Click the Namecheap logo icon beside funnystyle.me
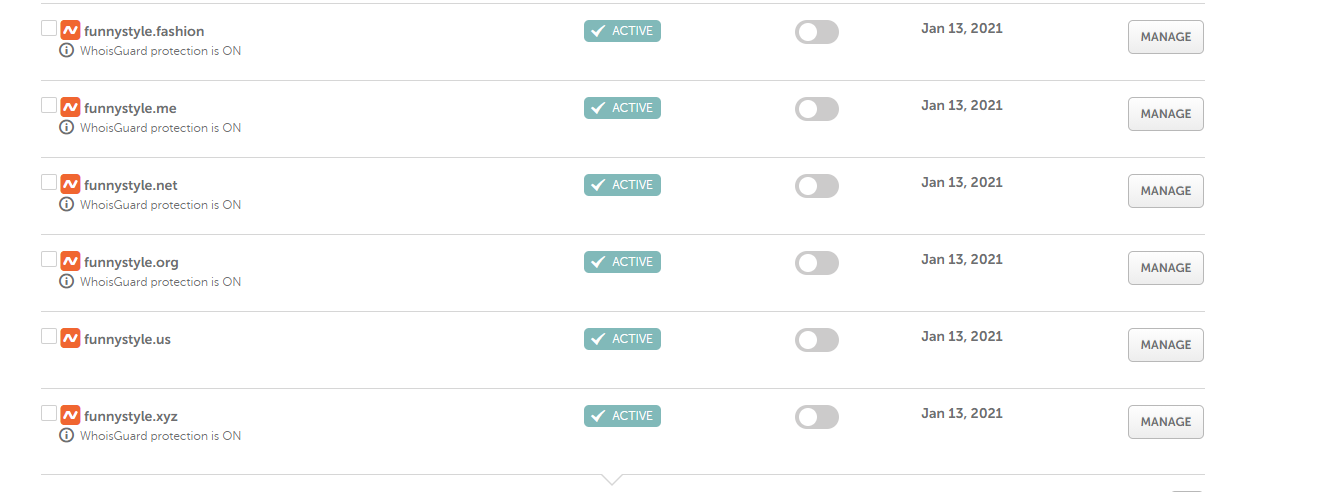The image size is (1321, 492). 70,108
